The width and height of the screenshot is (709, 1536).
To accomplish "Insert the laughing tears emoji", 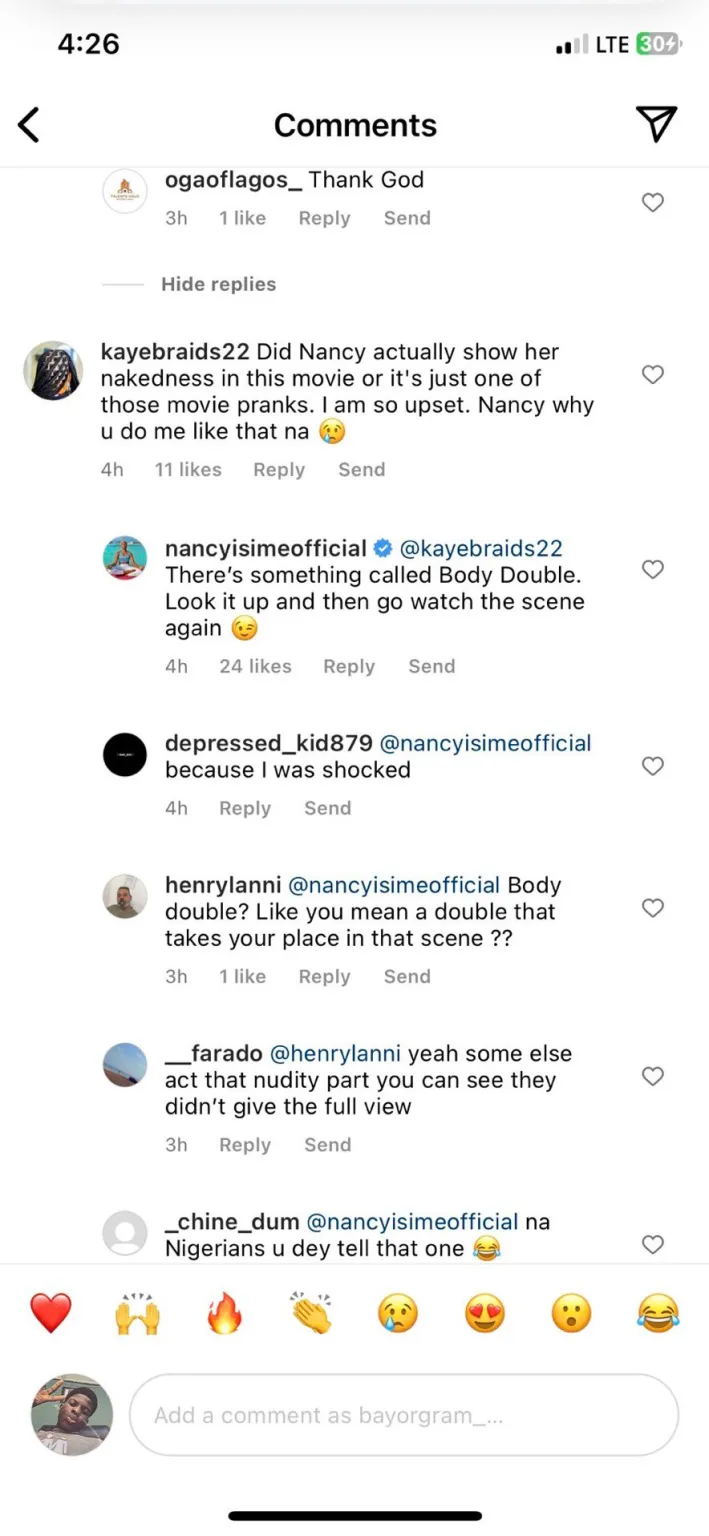I will (658, 1312).
